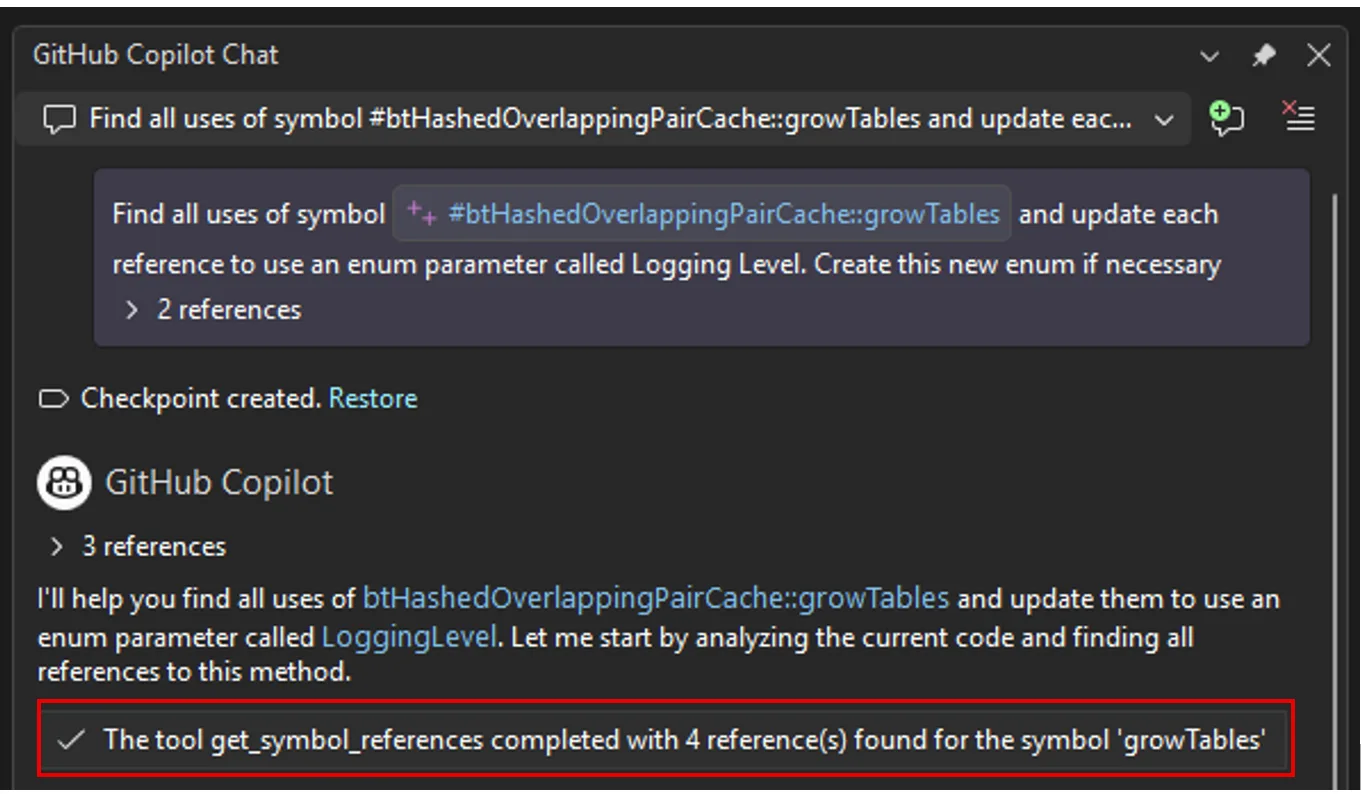Start a new chat thread

[x=1226, y=119]
